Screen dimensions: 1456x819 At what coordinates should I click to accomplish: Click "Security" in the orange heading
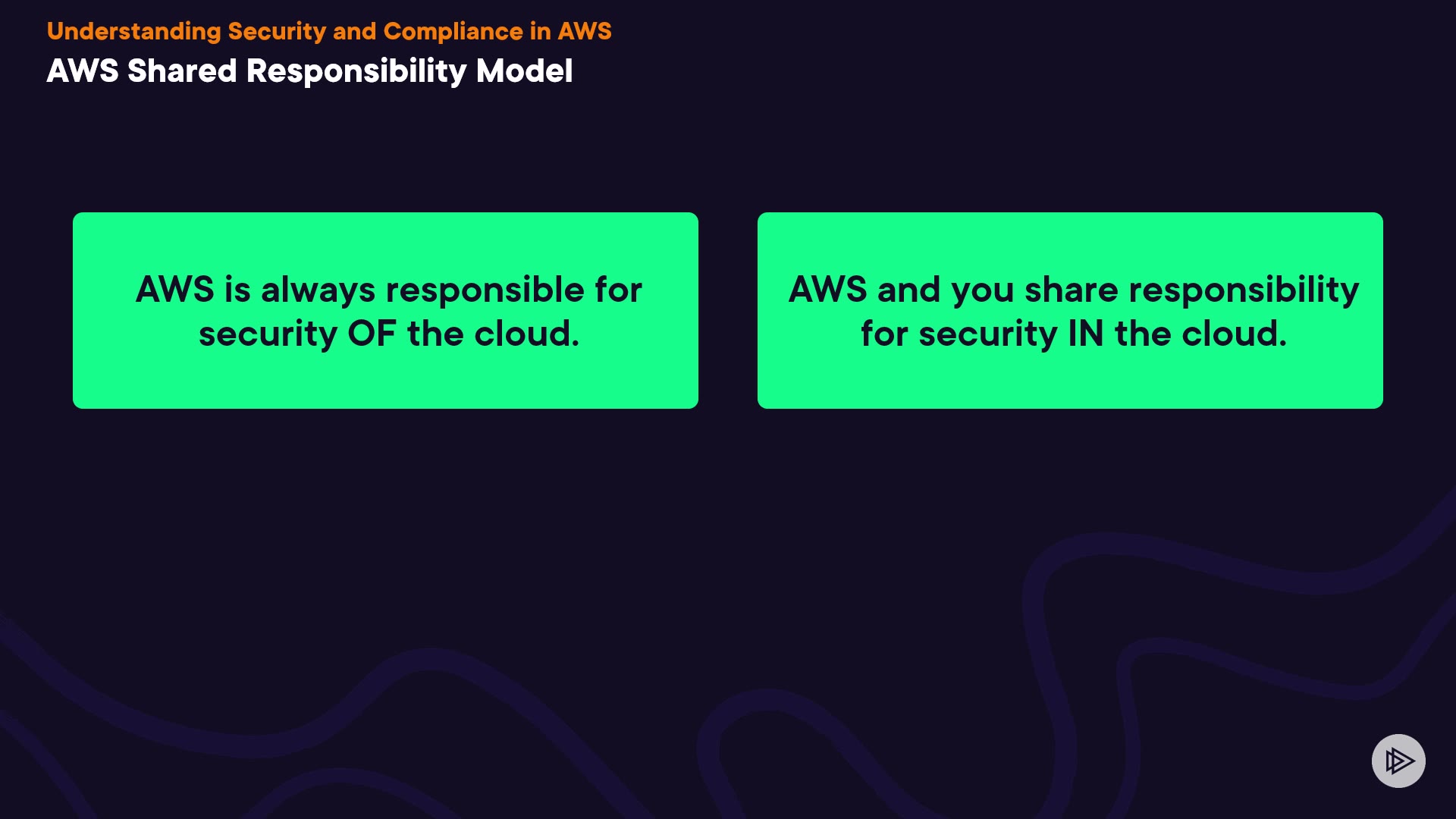point(277,31)
